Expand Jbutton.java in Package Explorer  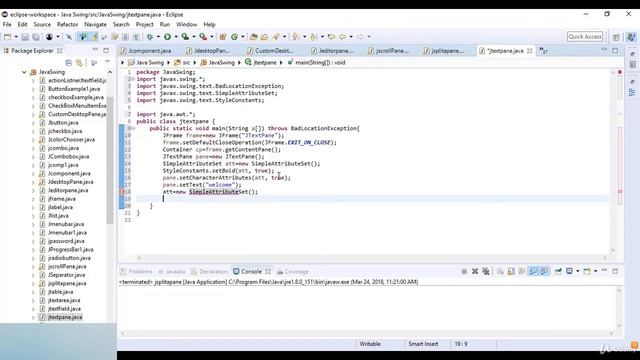click(33, 122)
